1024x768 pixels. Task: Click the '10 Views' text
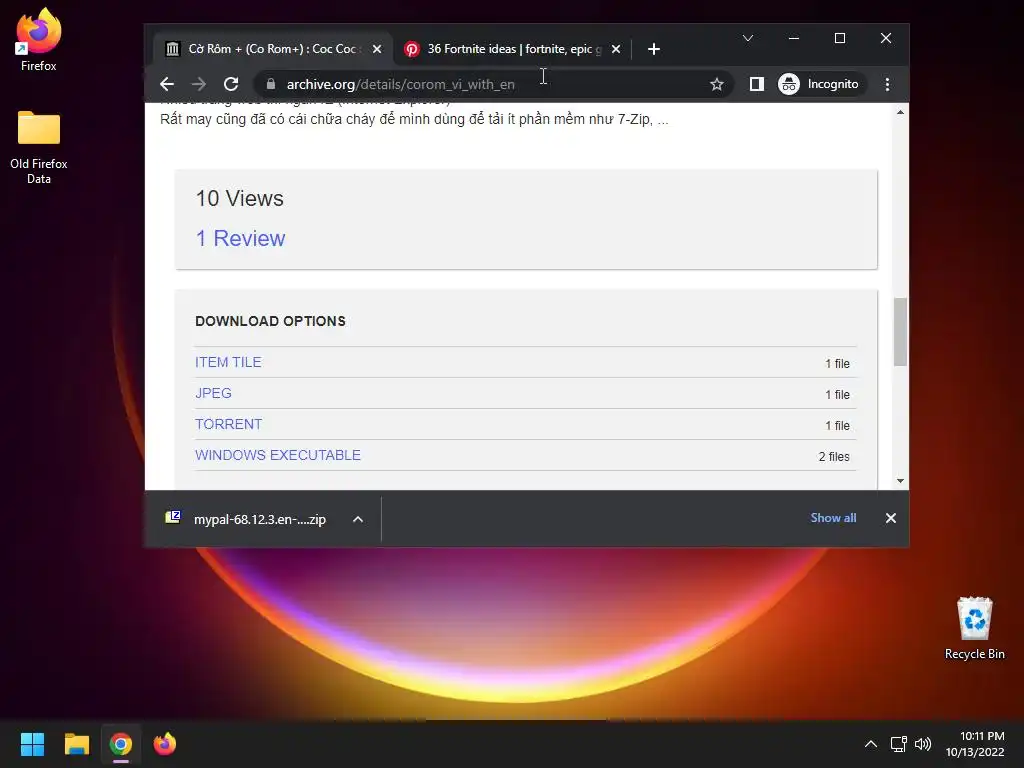click(x=240, y=199)
